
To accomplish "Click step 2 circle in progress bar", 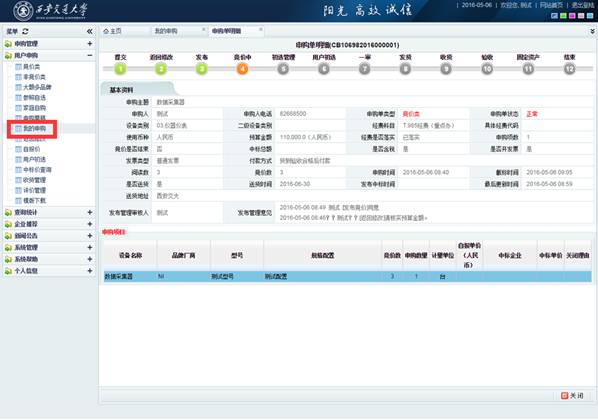I will coord(161,69).
